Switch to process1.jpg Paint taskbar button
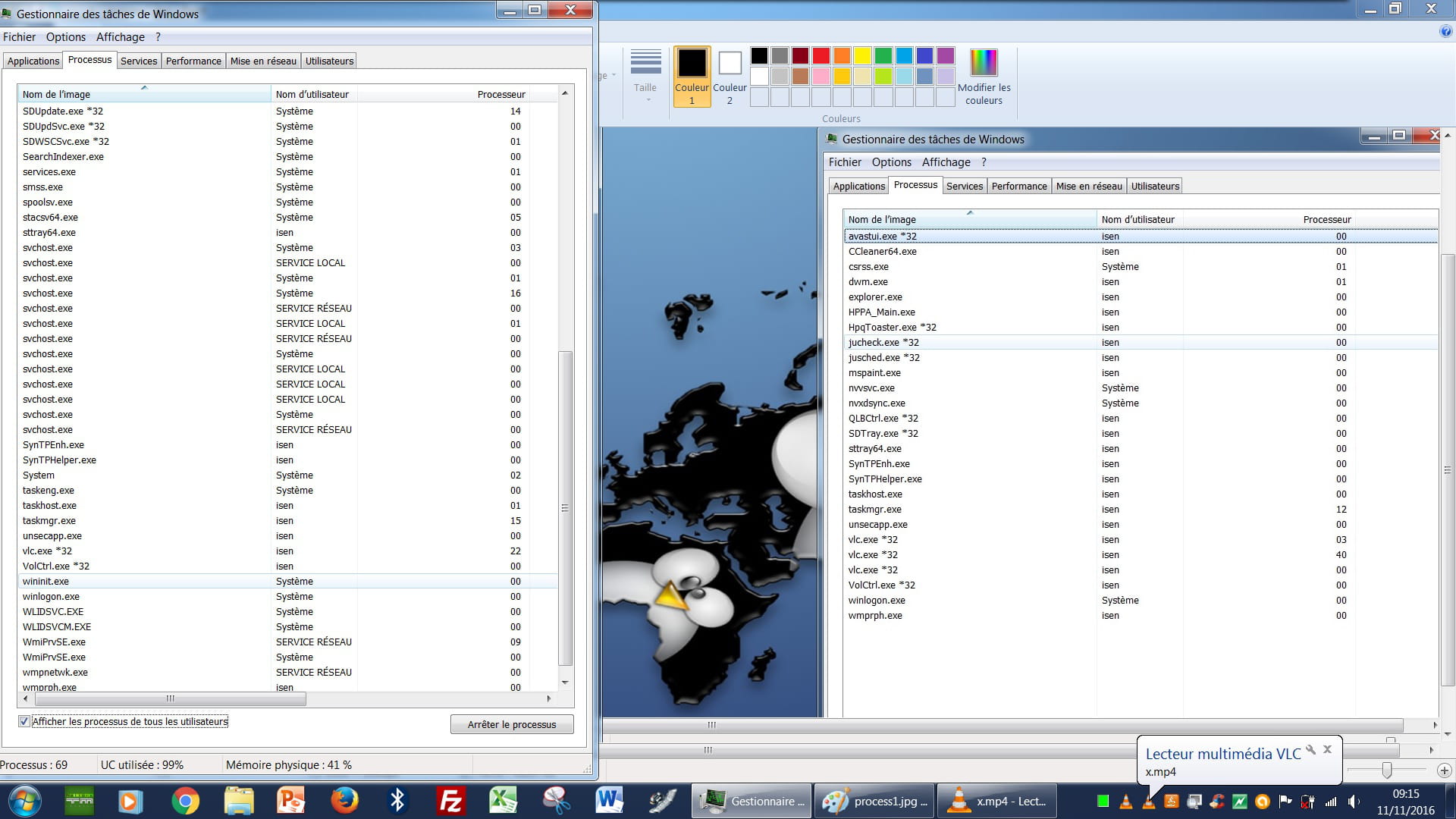Screen dimensions: 1456x819 click(874, 801)
